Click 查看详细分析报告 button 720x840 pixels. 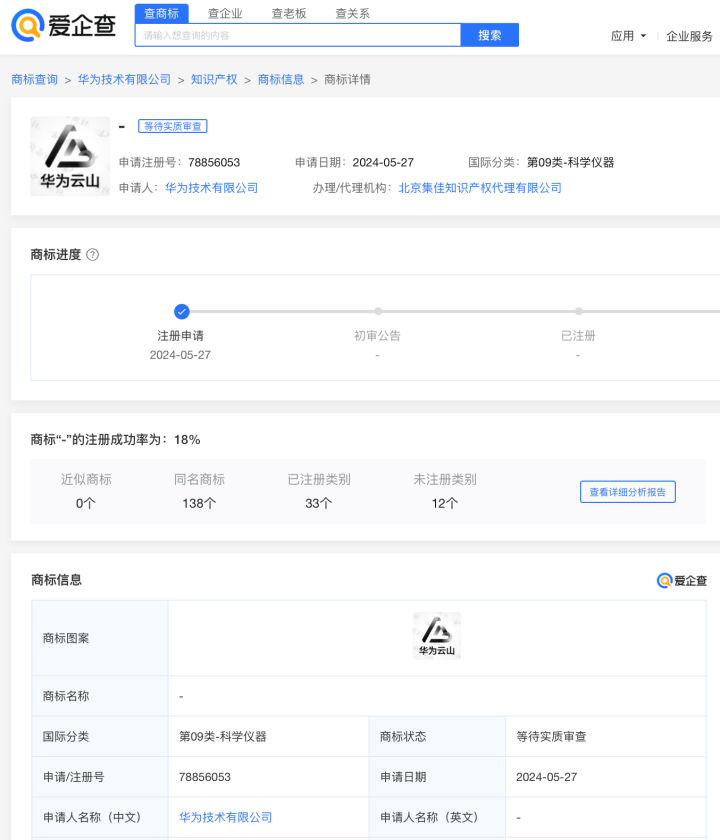627,492
